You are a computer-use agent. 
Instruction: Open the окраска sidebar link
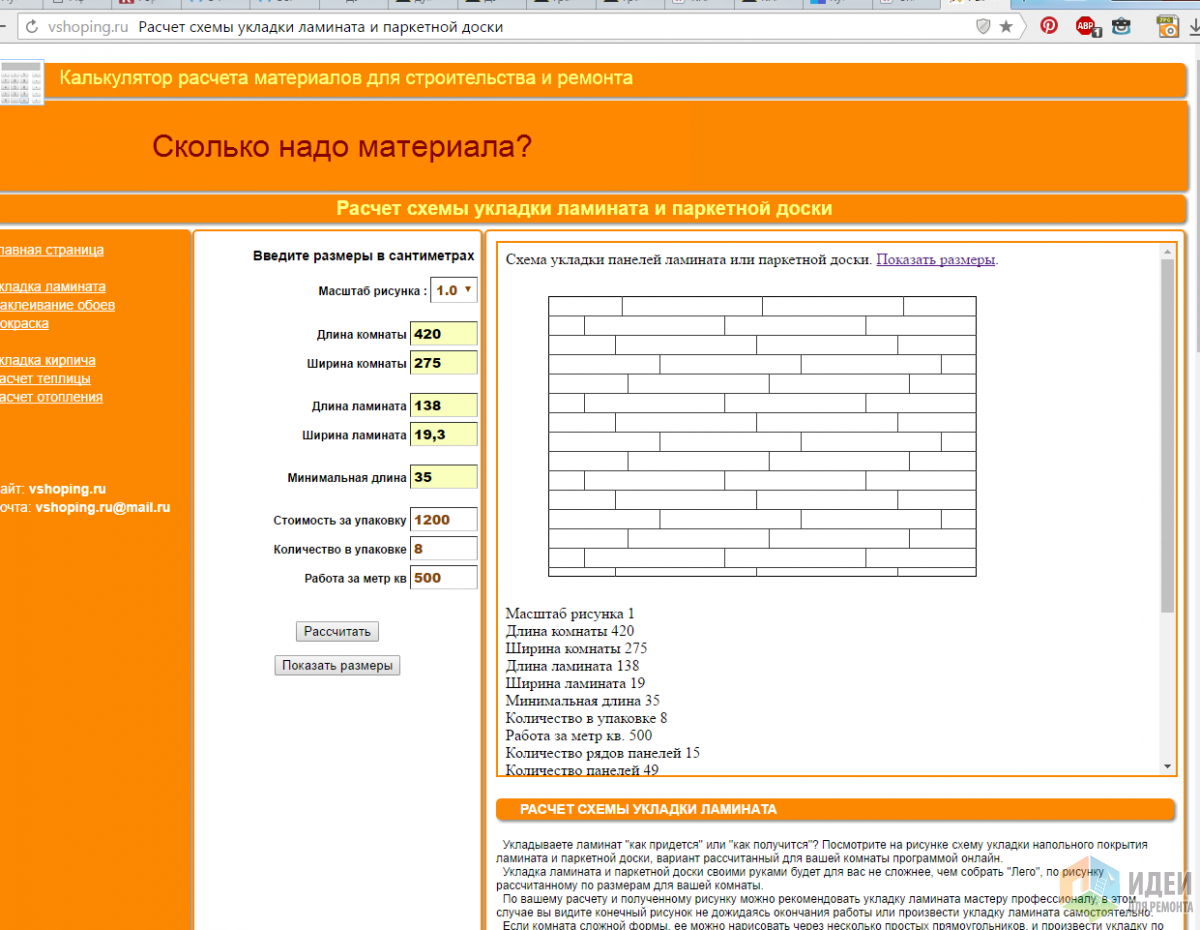(24, 323)
